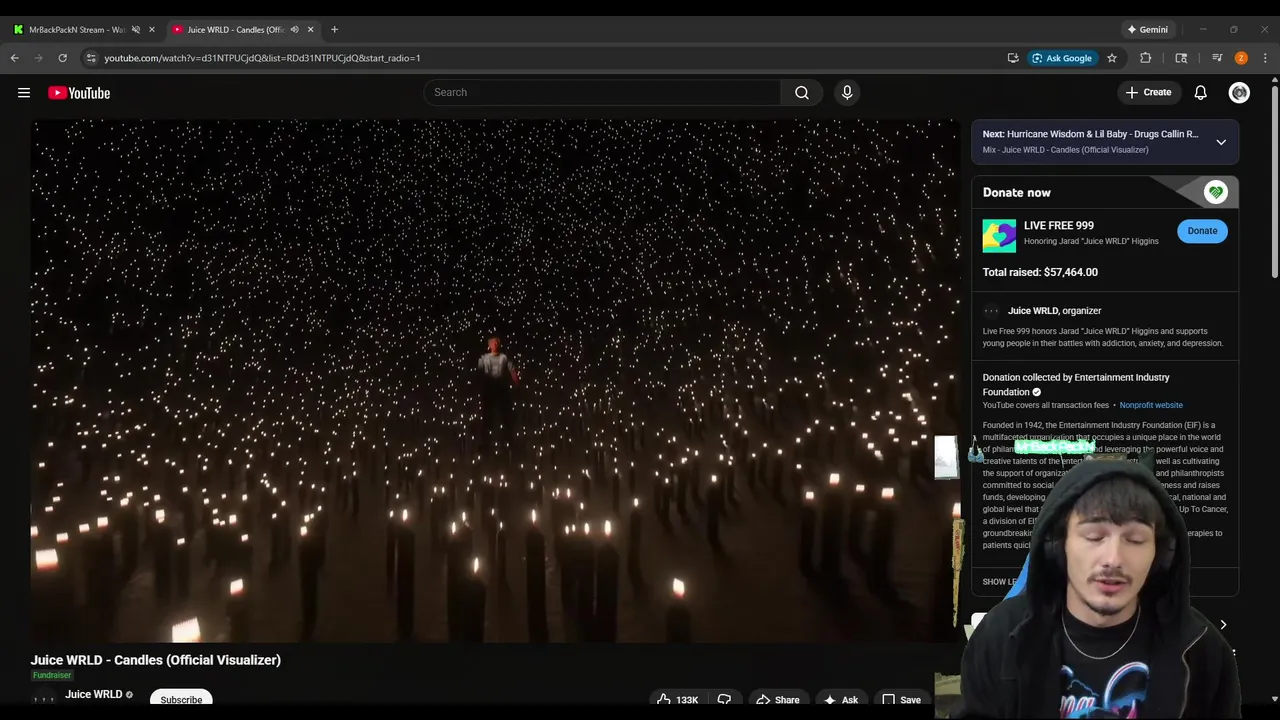This screenshot has width=1280, height=720.
Task: Click the address bar URL
Action: point(262,58)
